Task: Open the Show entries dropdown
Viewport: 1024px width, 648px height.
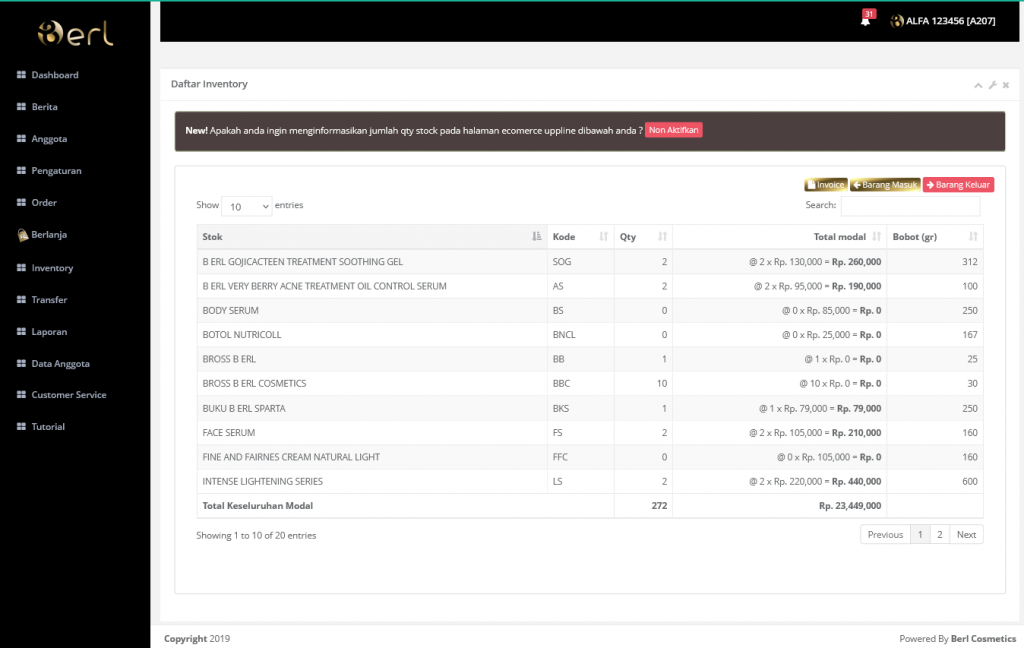Action: (246, 206)
